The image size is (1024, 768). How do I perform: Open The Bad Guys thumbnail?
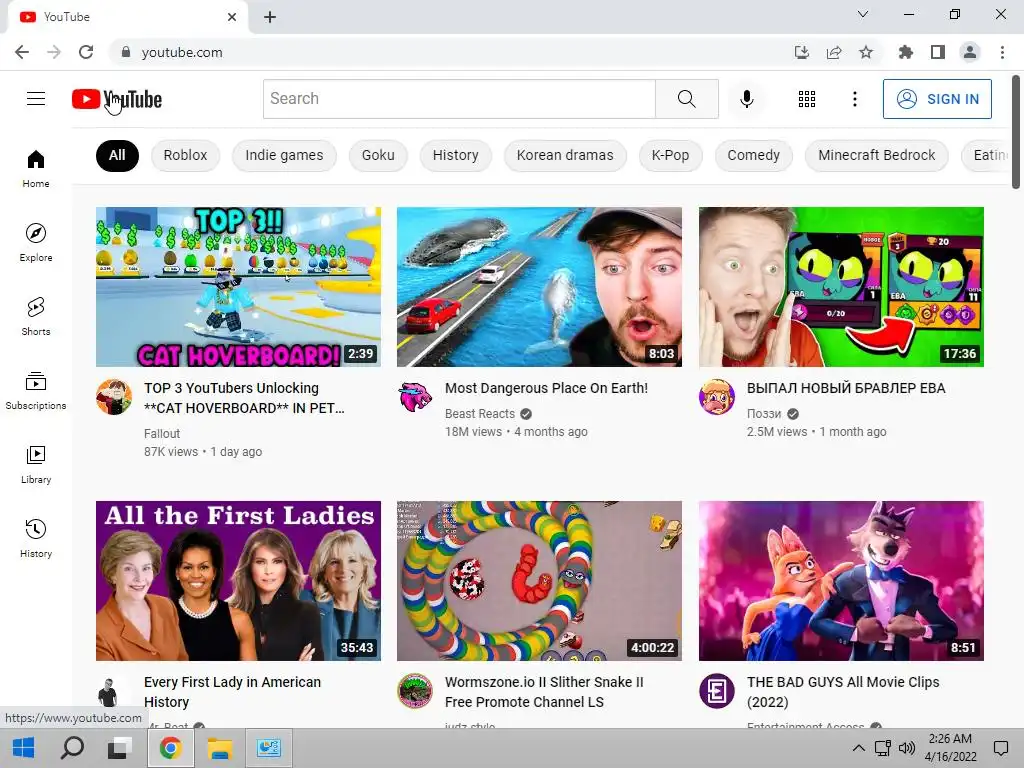[x=841, y=581]
